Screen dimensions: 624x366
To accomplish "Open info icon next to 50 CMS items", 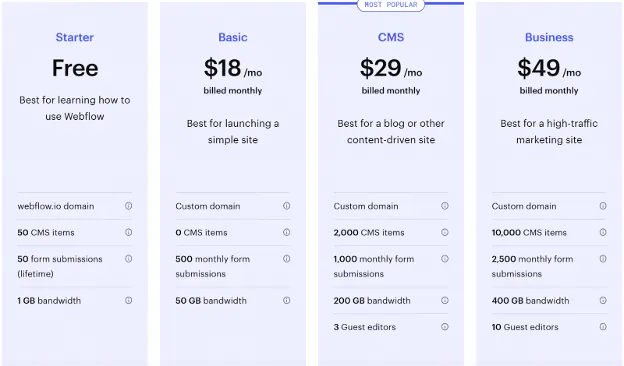I will (129, 232).
